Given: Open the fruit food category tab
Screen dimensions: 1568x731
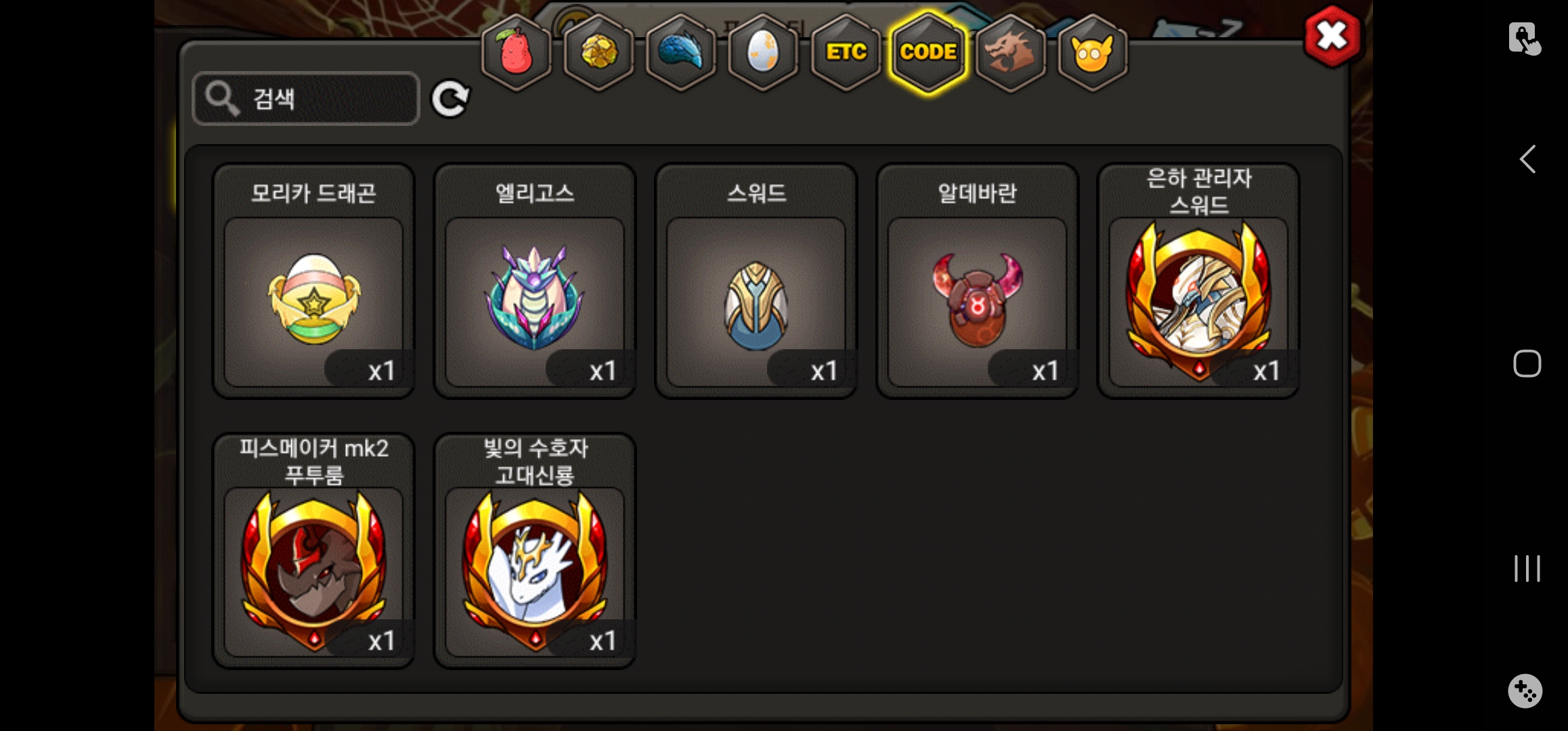Looking at the screenshot, I should 516,52.
